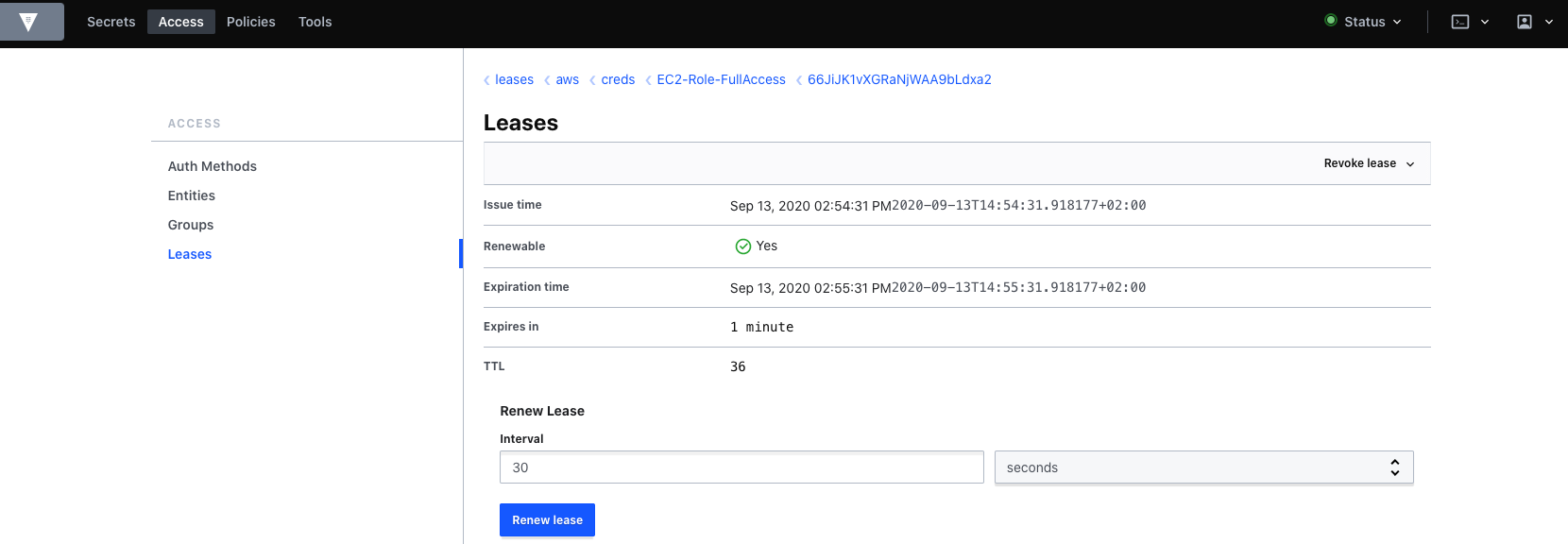Click the green Status indicator icon
Viewport: 1568px width, 544px height.
click(1331, 21)
